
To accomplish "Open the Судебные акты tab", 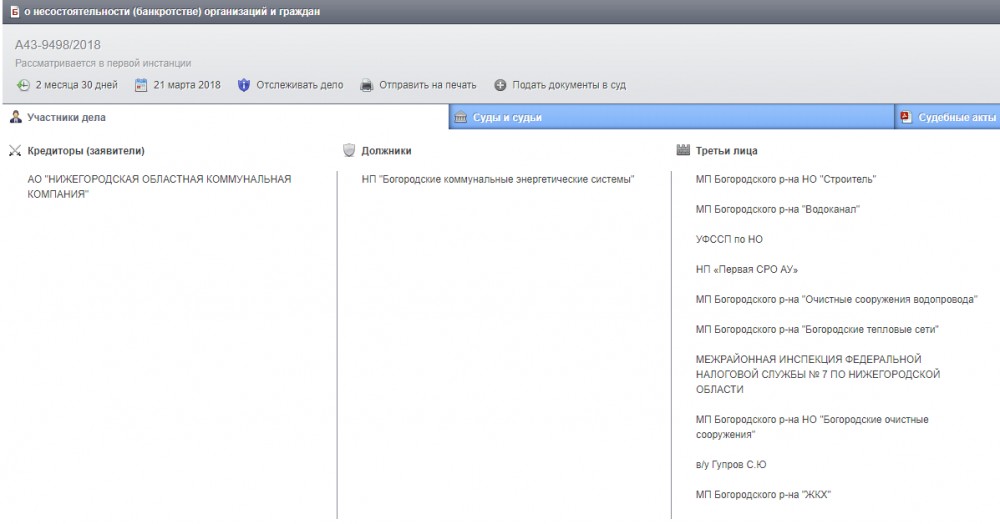I will (957, 118).
